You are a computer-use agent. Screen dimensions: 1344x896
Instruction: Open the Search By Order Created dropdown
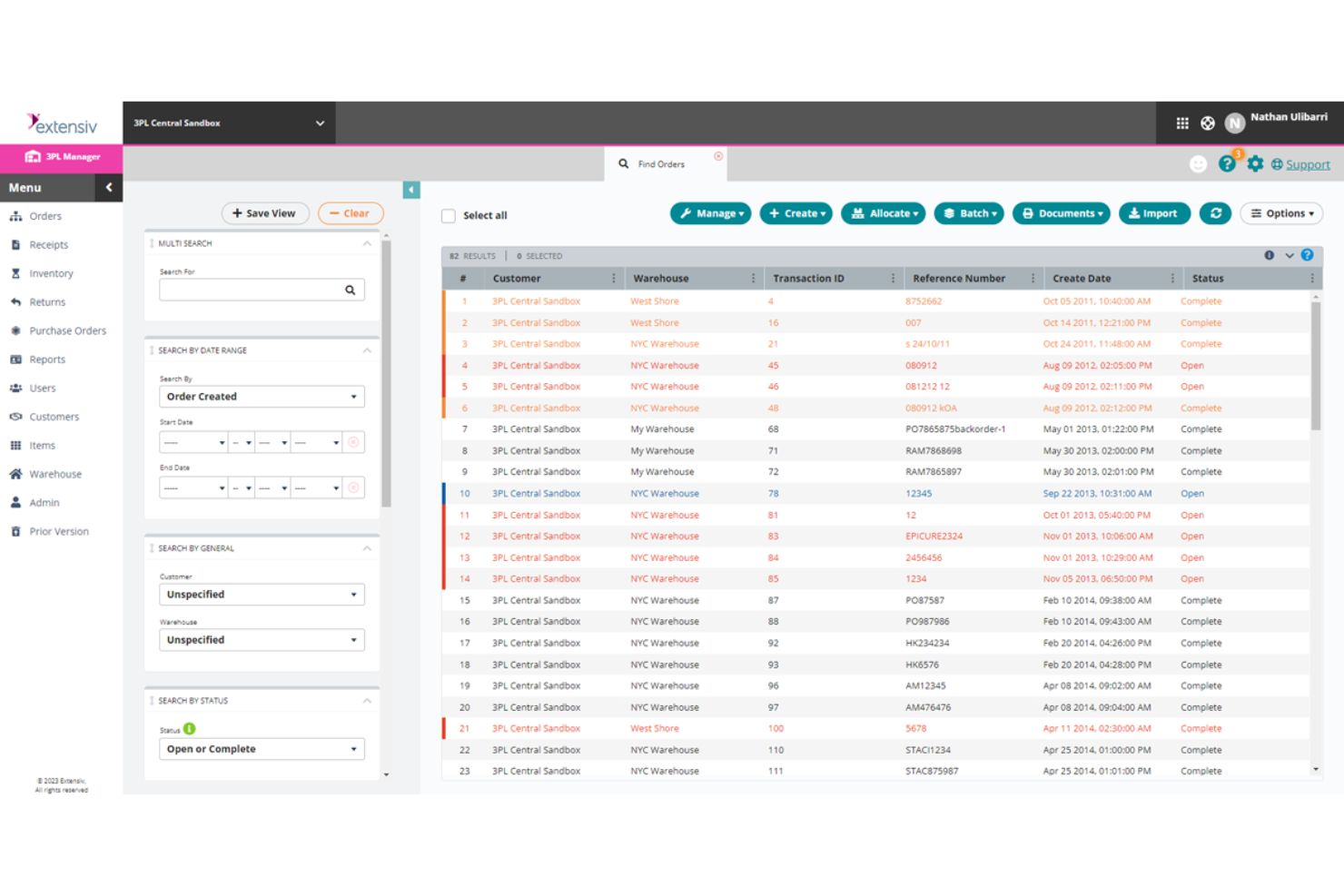pyautogui.click(x=262, y=397)
